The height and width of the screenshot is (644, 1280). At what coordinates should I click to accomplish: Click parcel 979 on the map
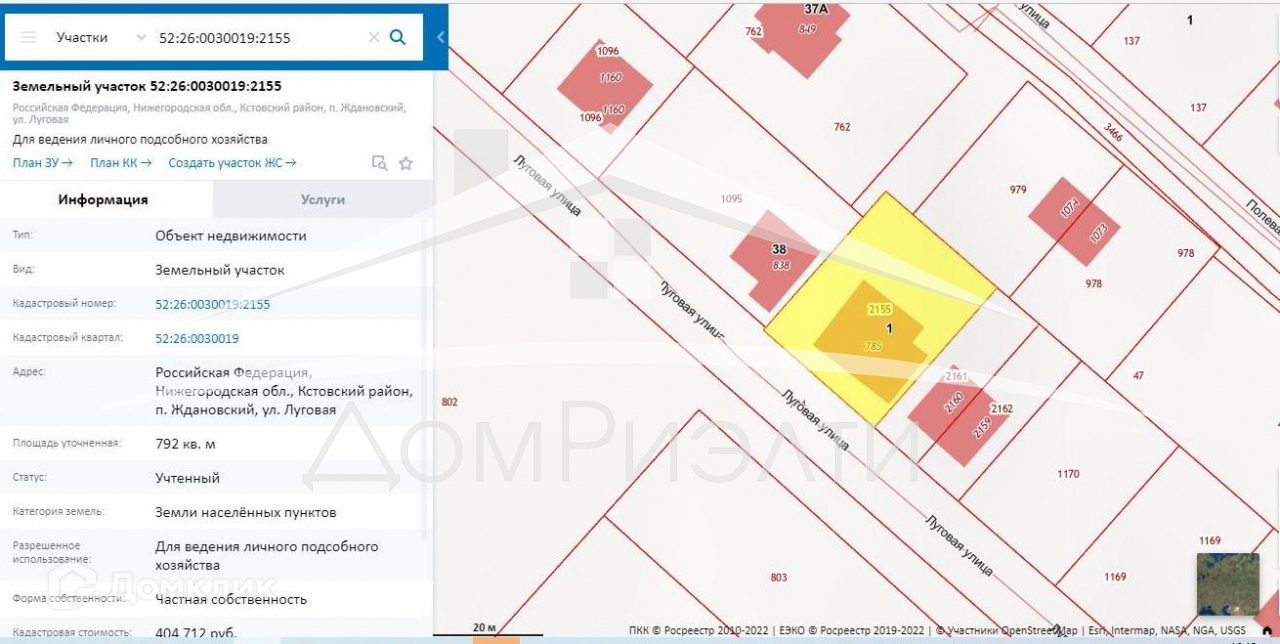click(x=1018, y=189)
